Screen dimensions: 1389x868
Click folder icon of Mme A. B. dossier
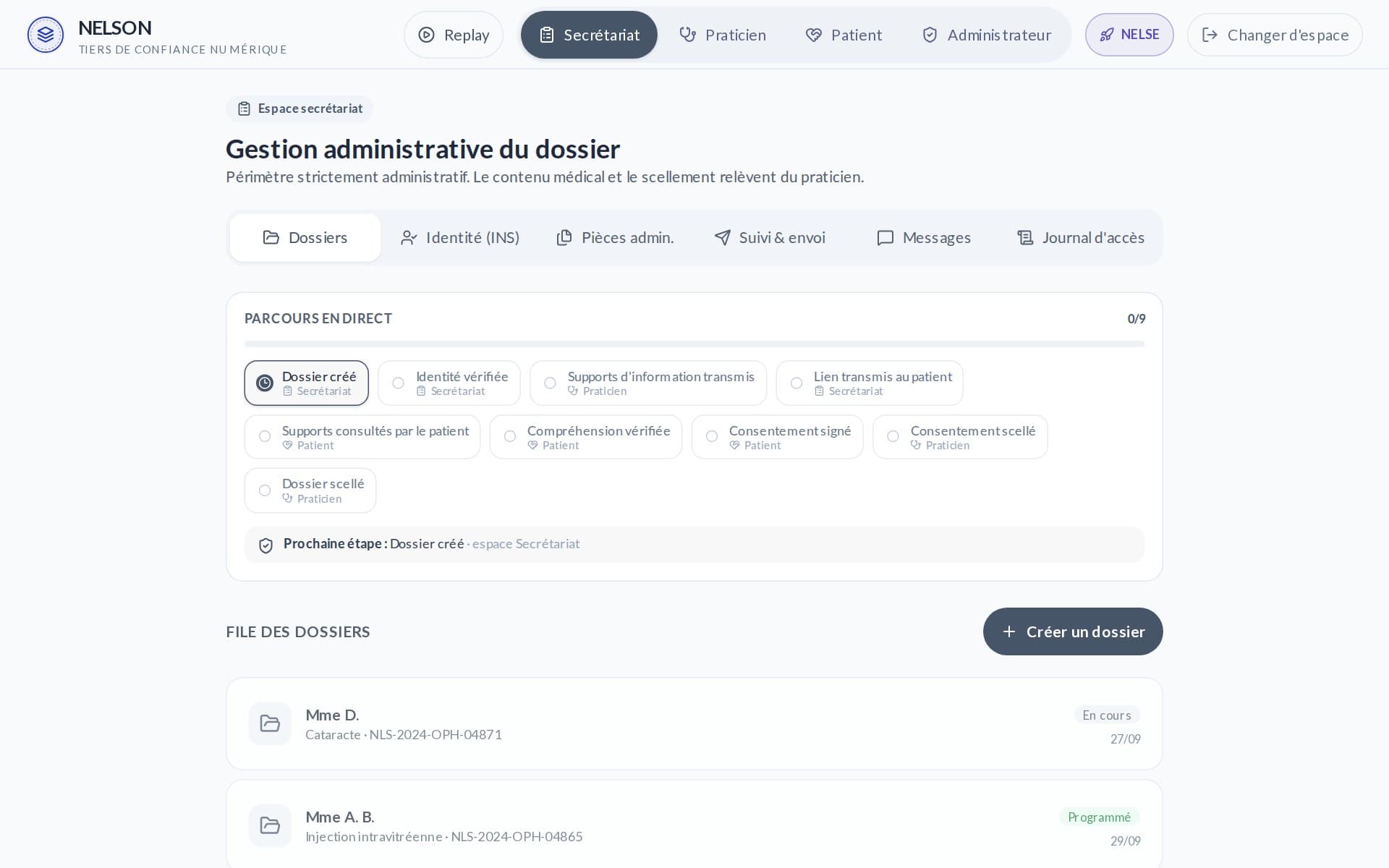point(270,825)
